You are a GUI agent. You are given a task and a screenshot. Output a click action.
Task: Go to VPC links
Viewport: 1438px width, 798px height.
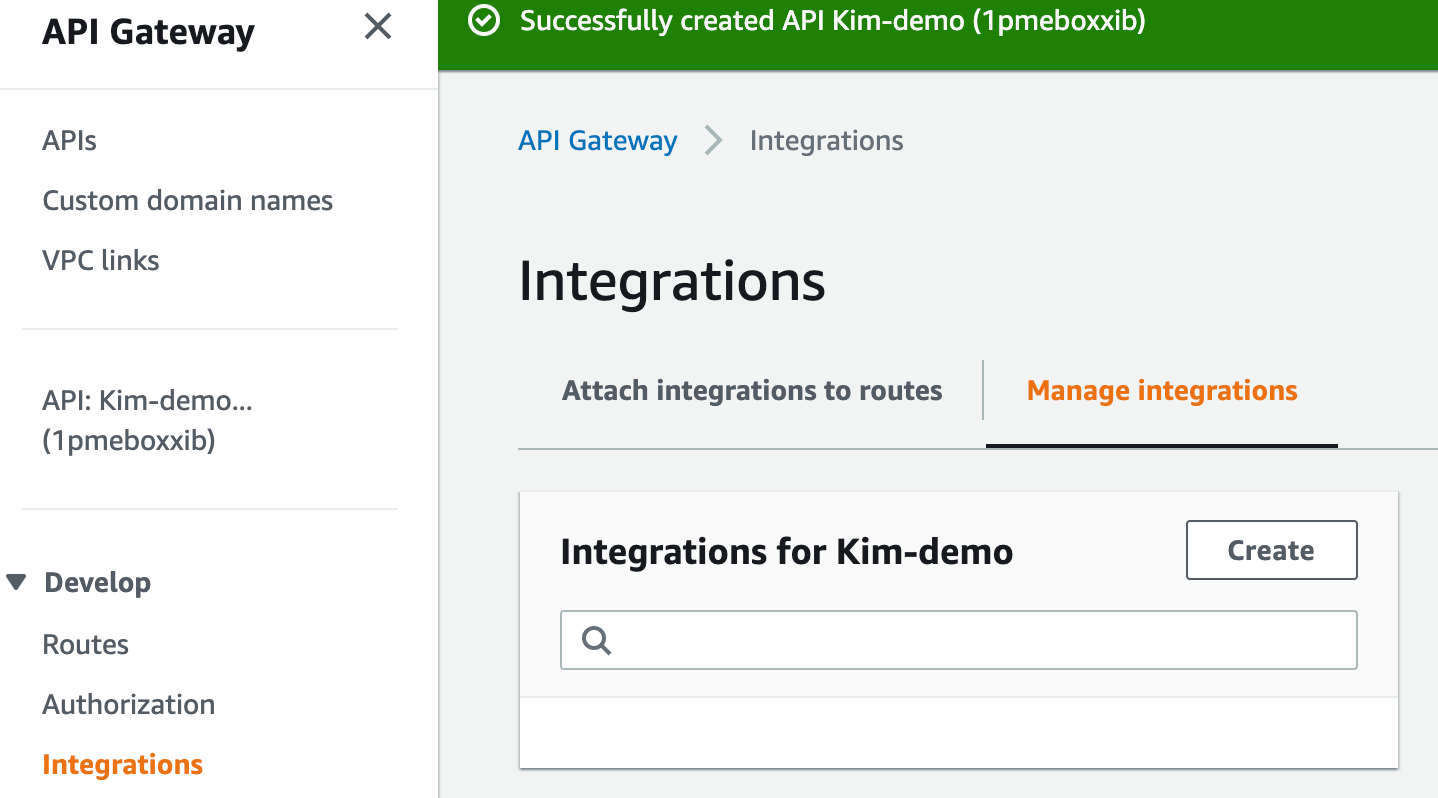point(100,260)
